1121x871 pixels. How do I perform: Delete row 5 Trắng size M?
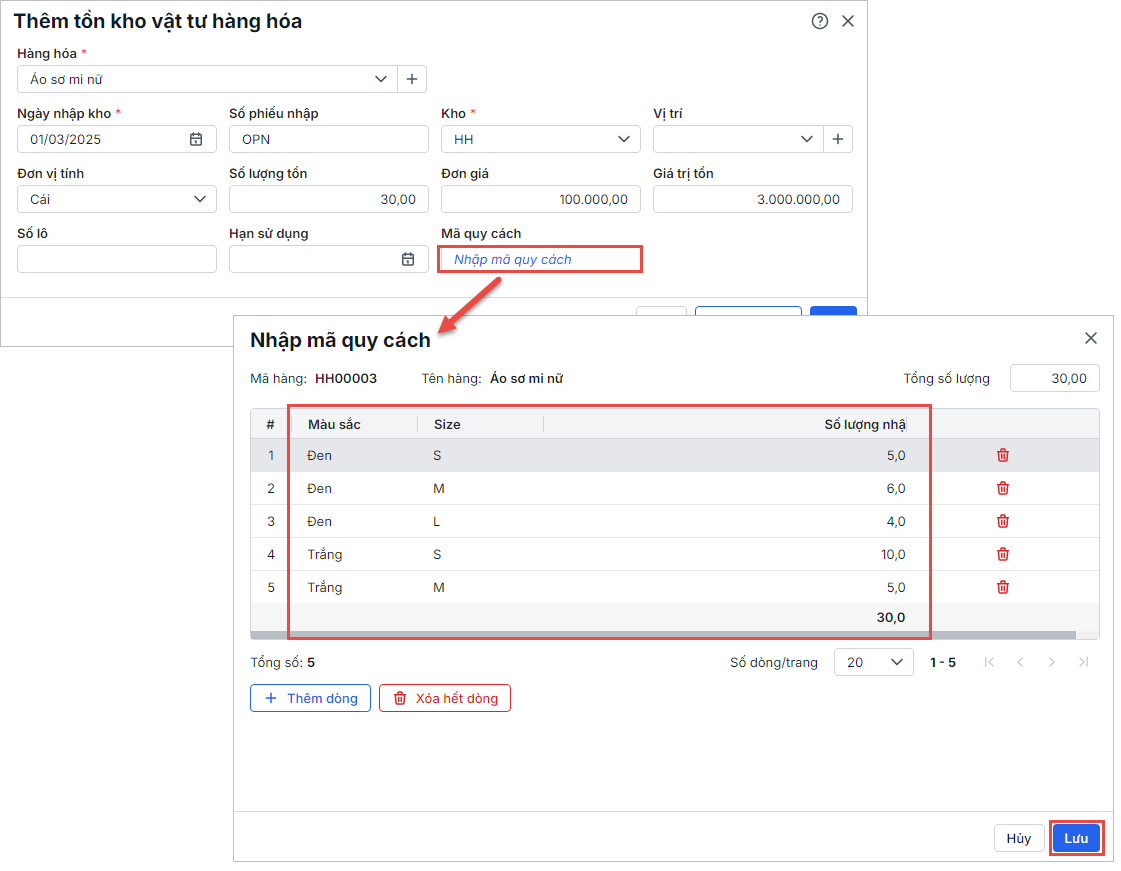pyautogui.click(x=1003, y=587)
